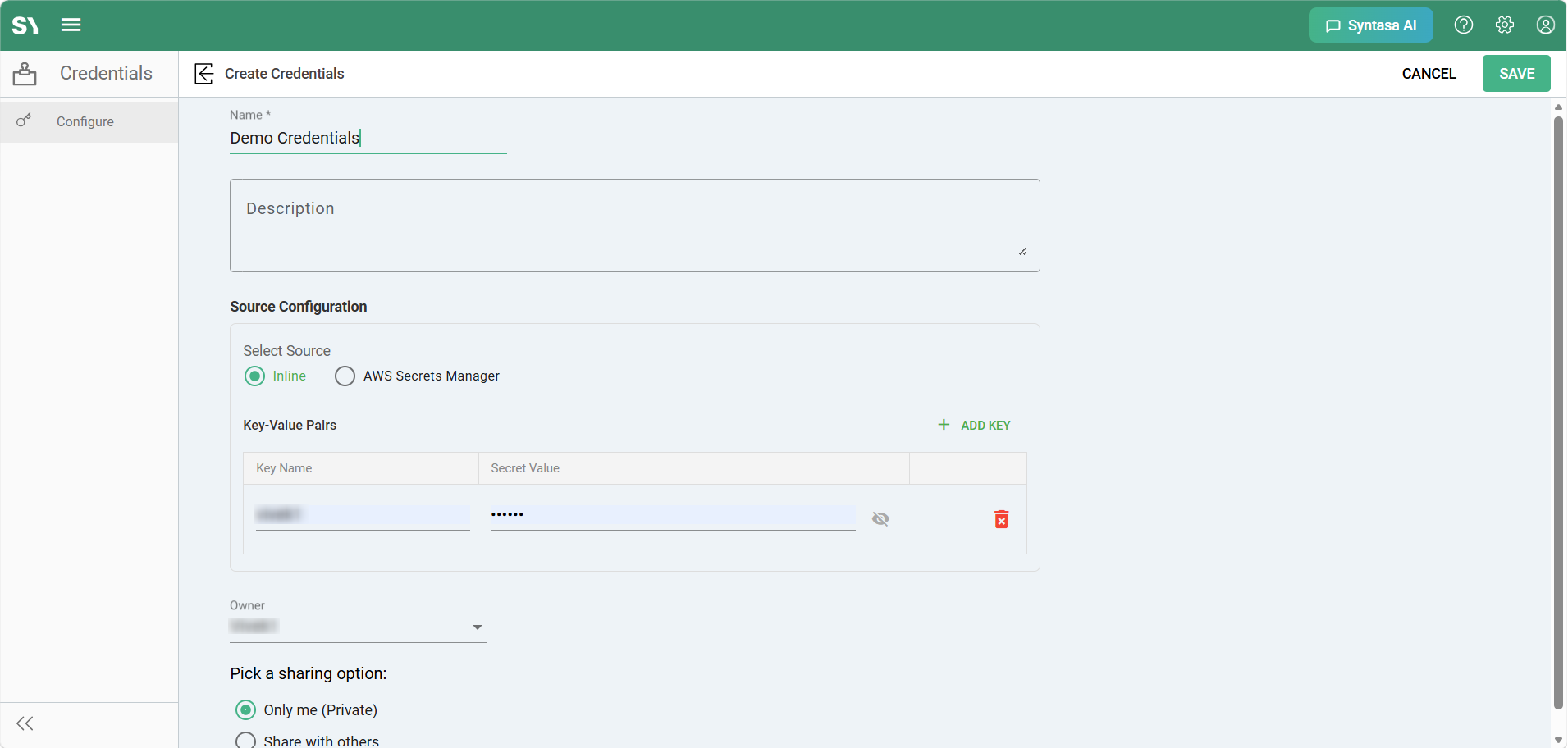Open the help question mark icon
This screenshot has height=748, width=1568.
1464,25
